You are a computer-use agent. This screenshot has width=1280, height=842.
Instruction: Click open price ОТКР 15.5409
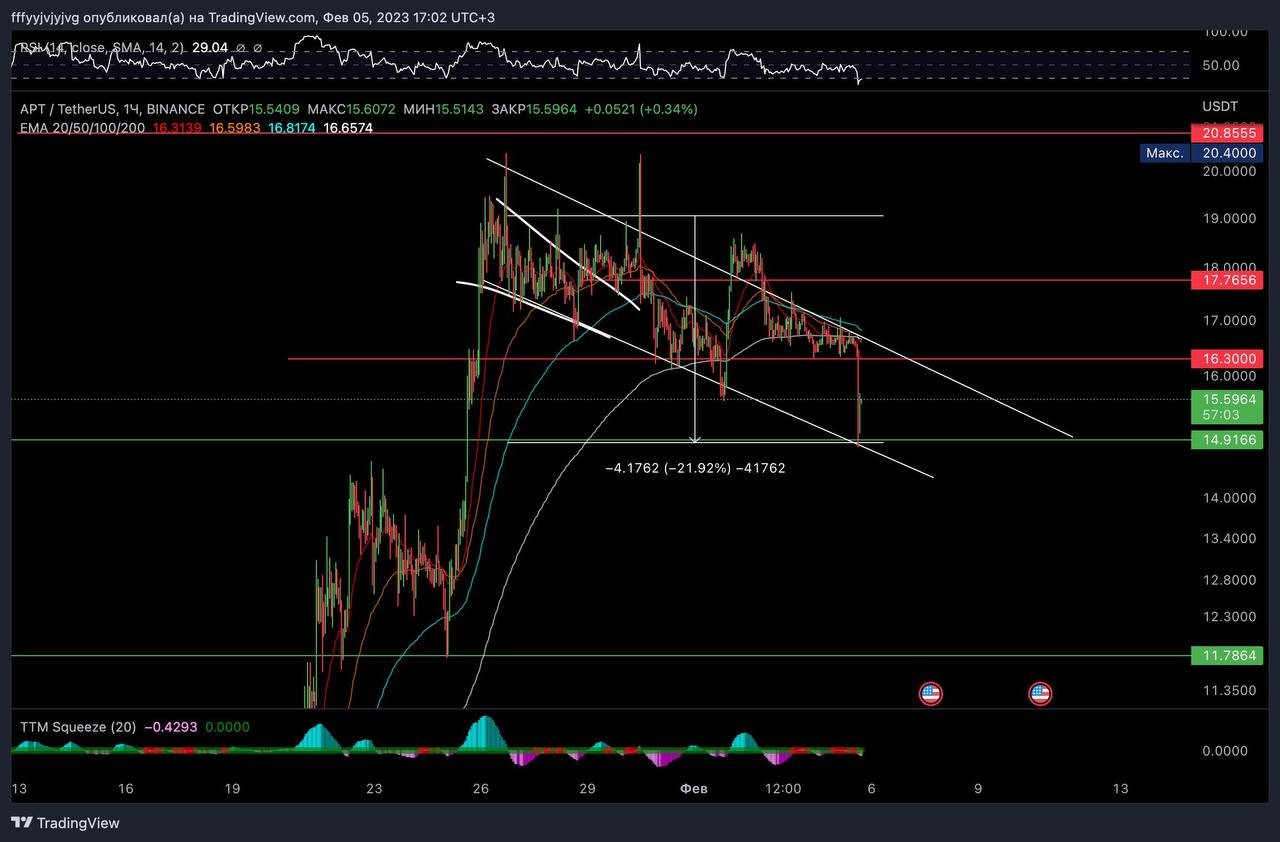(x=255, y=109)
